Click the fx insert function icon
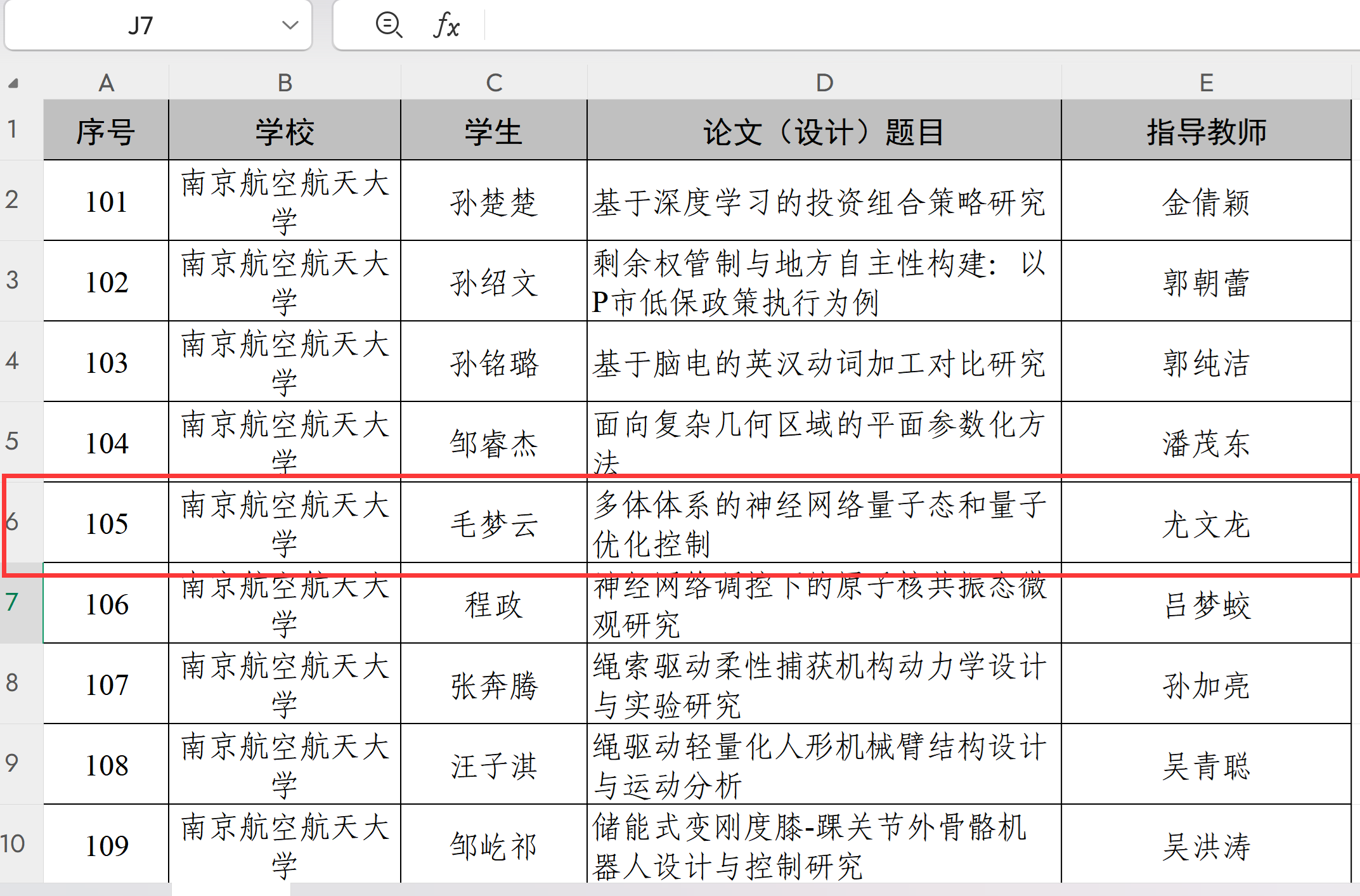The height and width of the screenshot is (896, 1360). (x=446, y=26)
